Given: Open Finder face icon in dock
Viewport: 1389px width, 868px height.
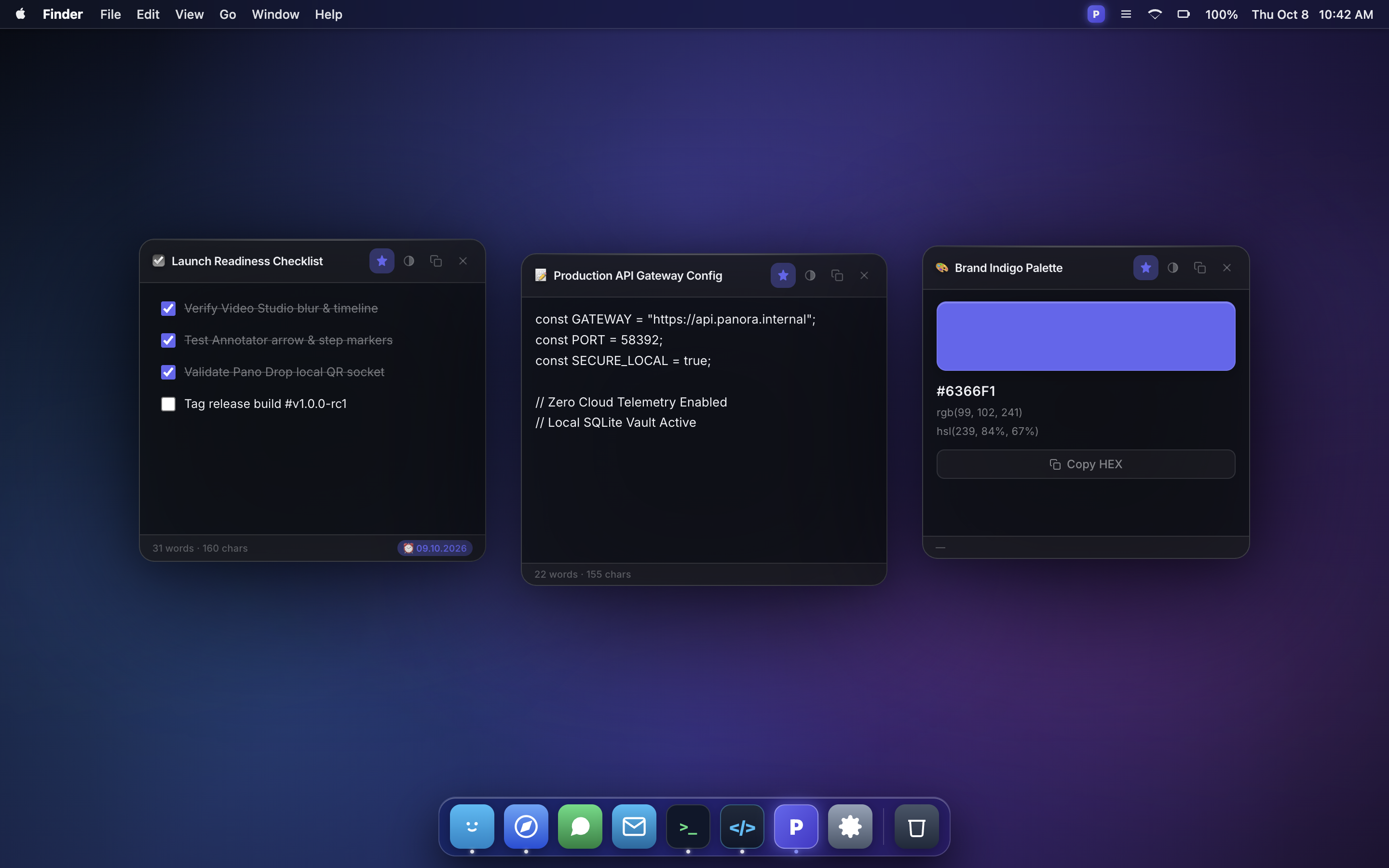Looking at the screenshot, I should click(472, 827).
